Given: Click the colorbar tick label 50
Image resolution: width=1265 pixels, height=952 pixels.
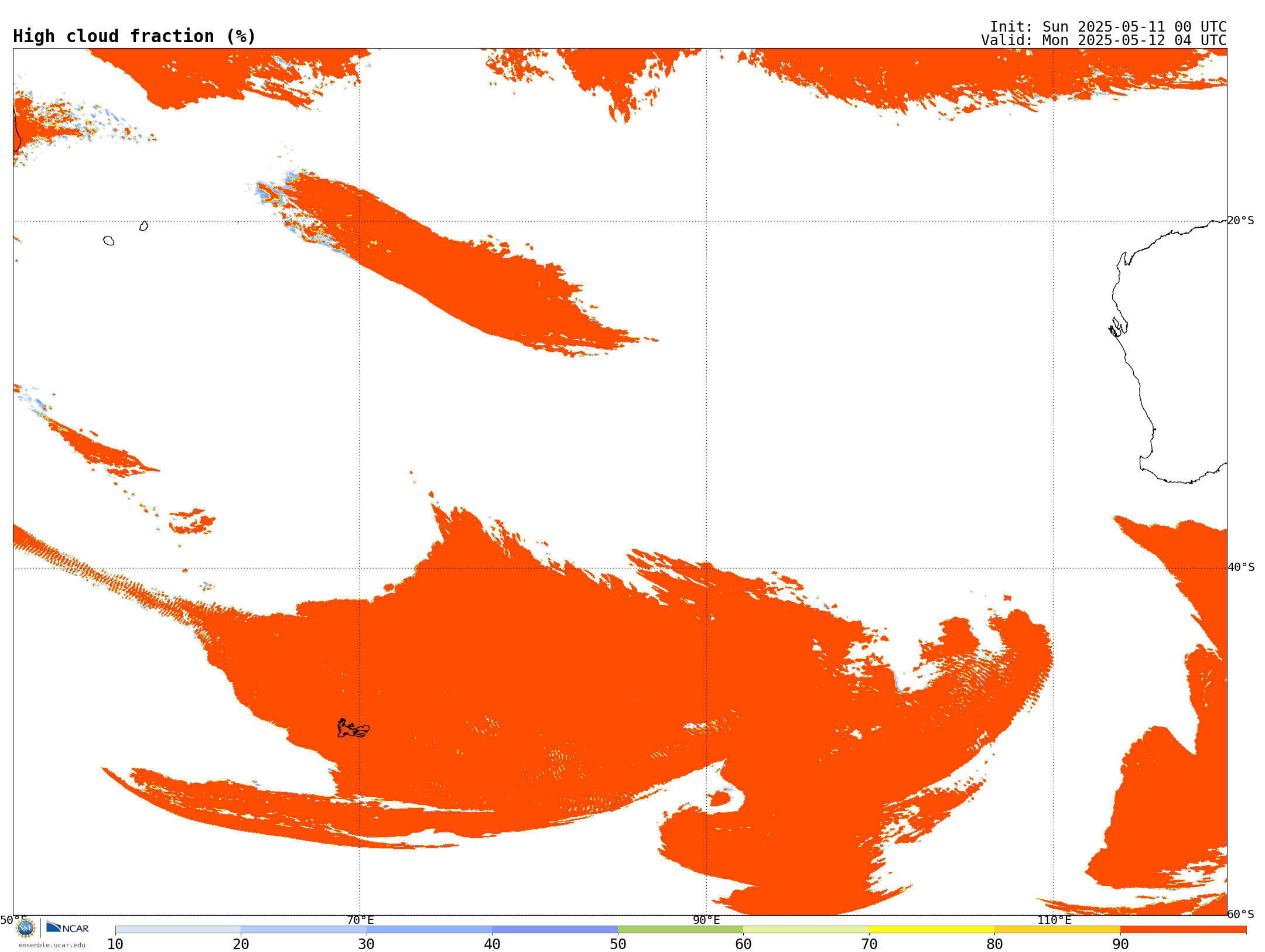Looking at the screenshot, I should [618, 944].
